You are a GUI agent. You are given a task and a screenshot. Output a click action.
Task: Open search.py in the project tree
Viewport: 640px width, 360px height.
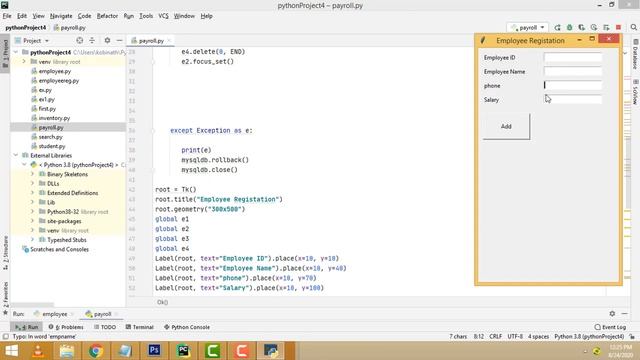click(50, 137)
